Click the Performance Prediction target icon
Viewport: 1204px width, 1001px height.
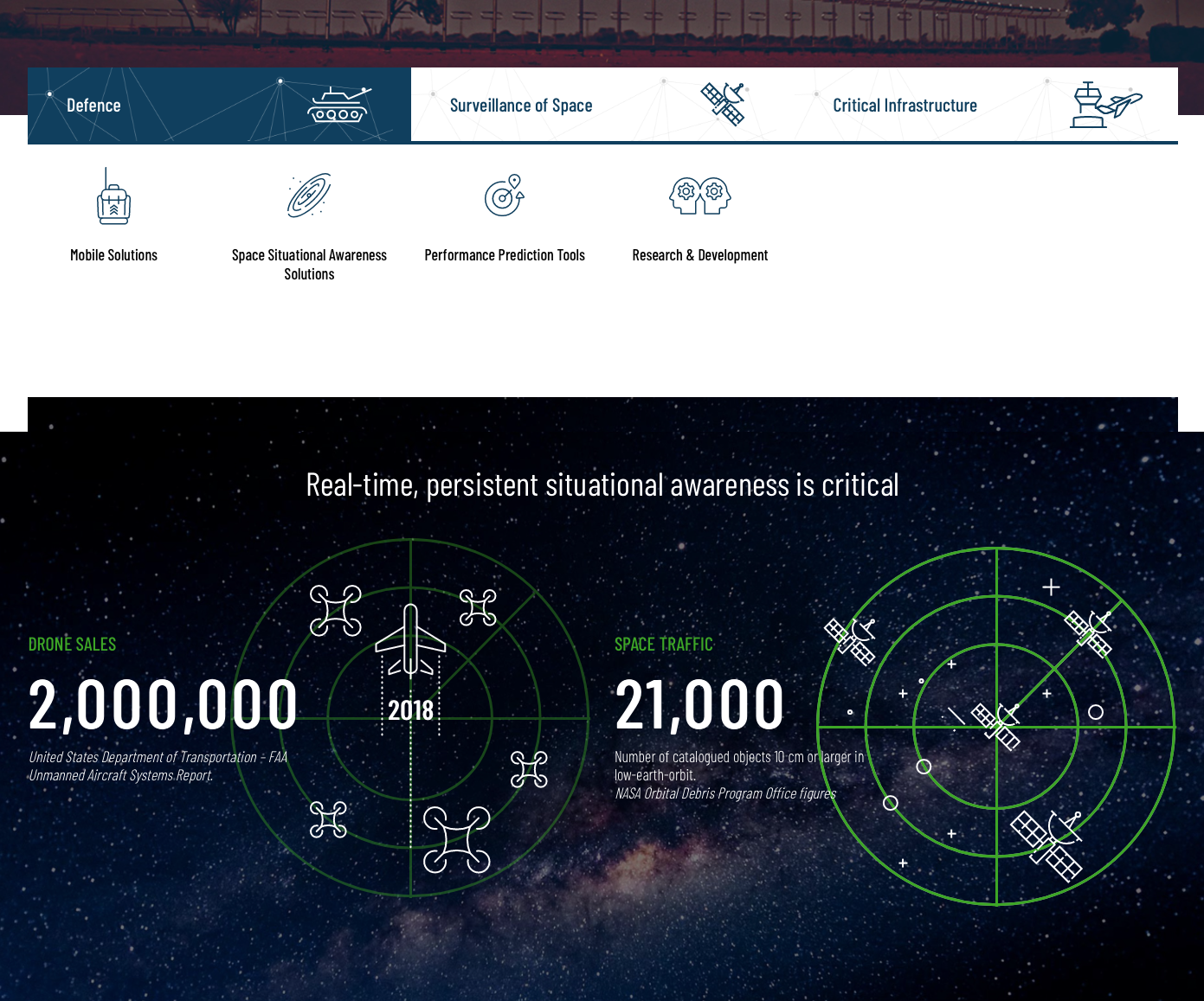click(505, 196)
